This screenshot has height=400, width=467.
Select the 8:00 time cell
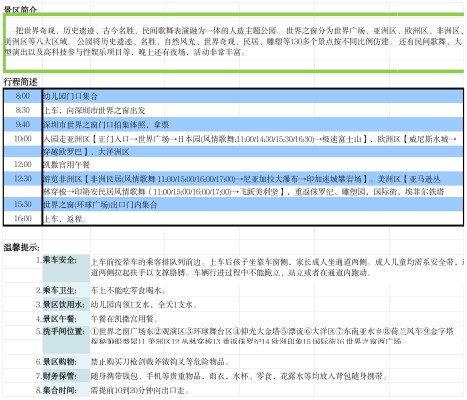click(23, 96)
